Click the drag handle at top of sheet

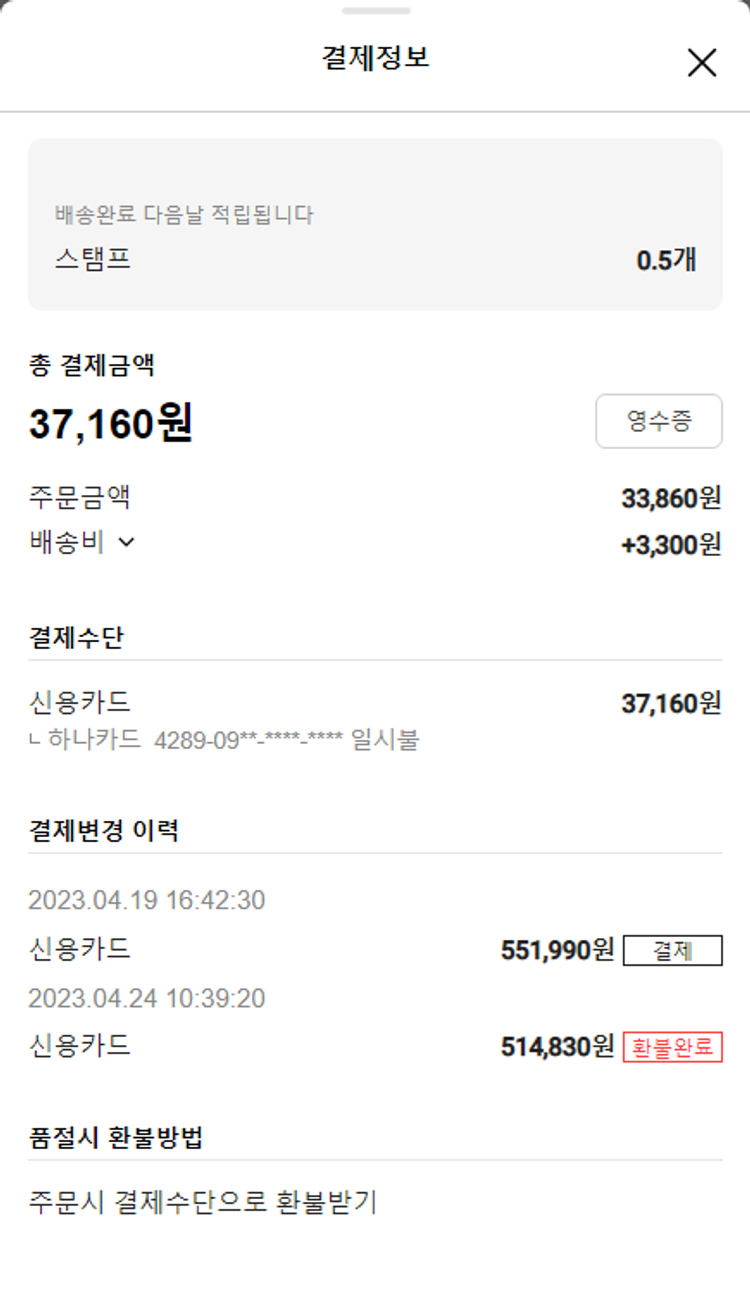coord(375,11)
